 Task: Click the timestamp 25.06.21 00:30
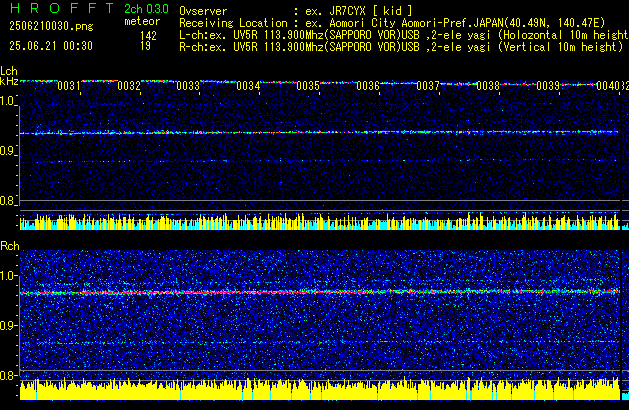point(51,46)
